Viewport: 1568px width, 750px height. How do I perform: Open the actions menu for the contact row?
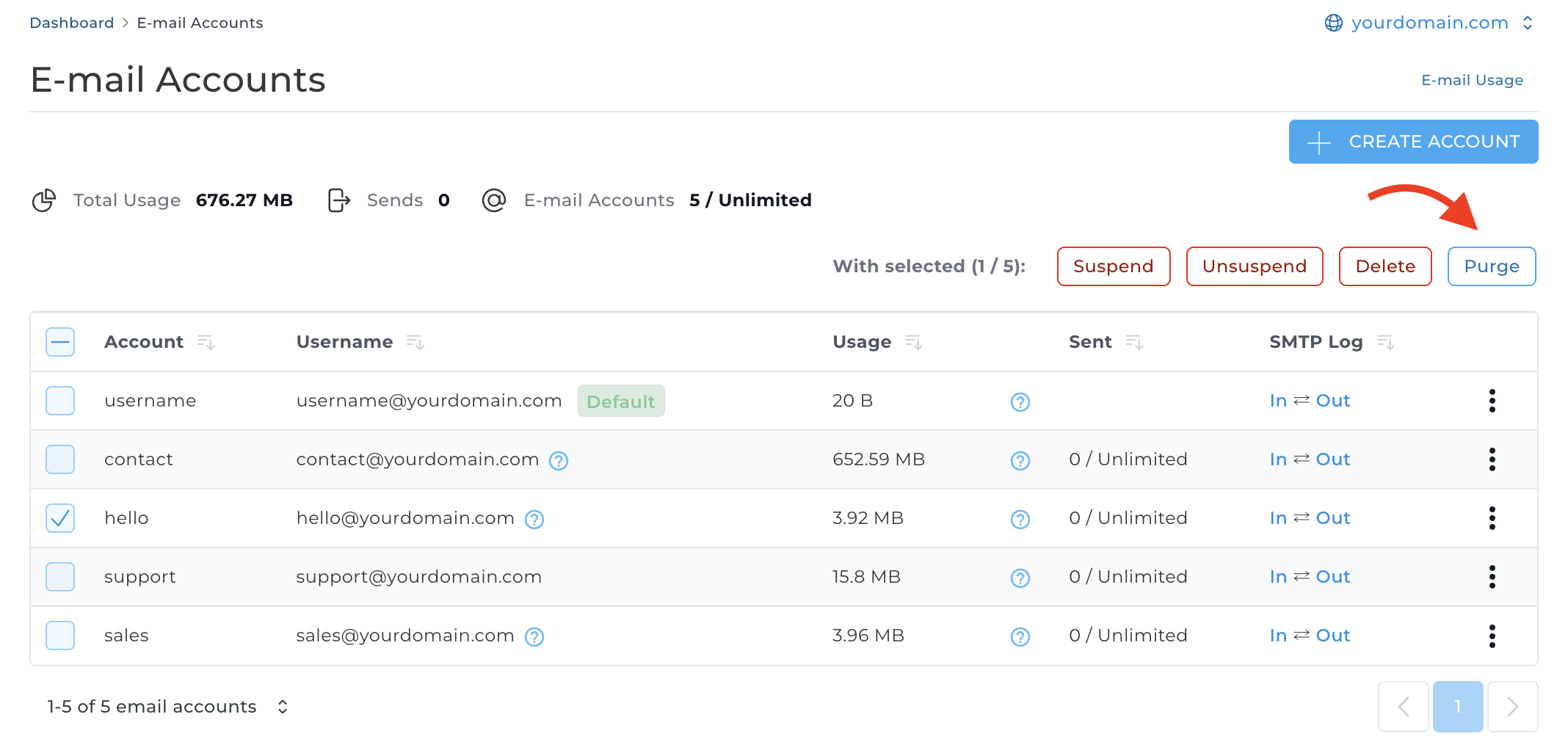(x=1492, y=459)
